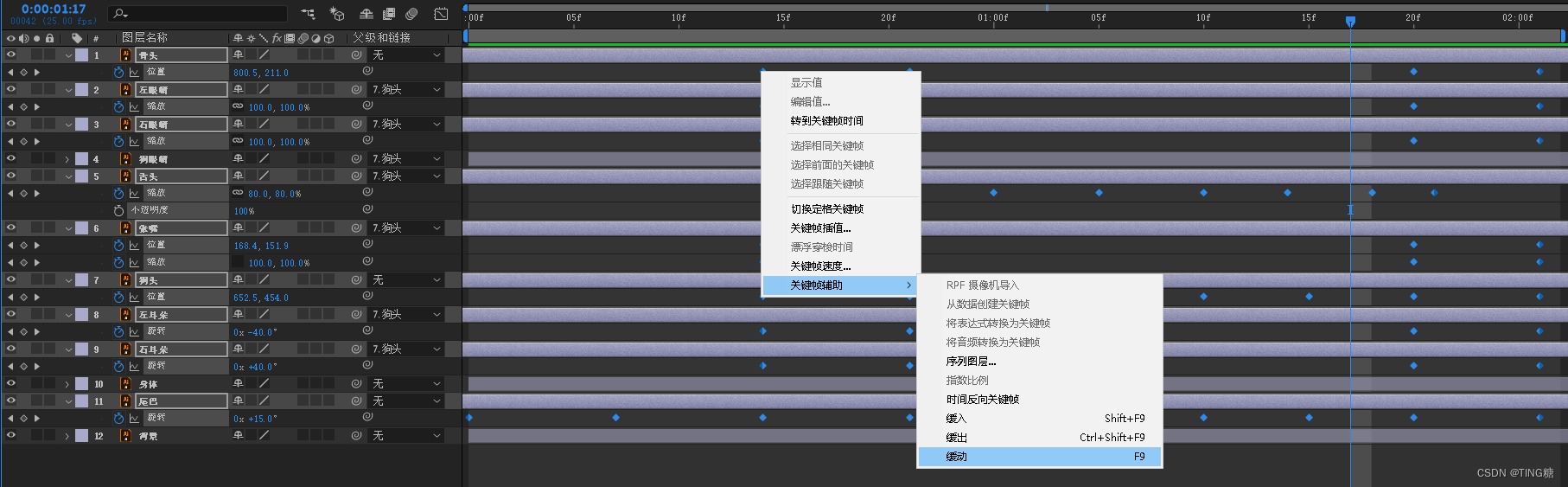This screenshot has width=1568, height=487.
Task: Open the parent dropdown of layer 12
Action: pos(406,436)
